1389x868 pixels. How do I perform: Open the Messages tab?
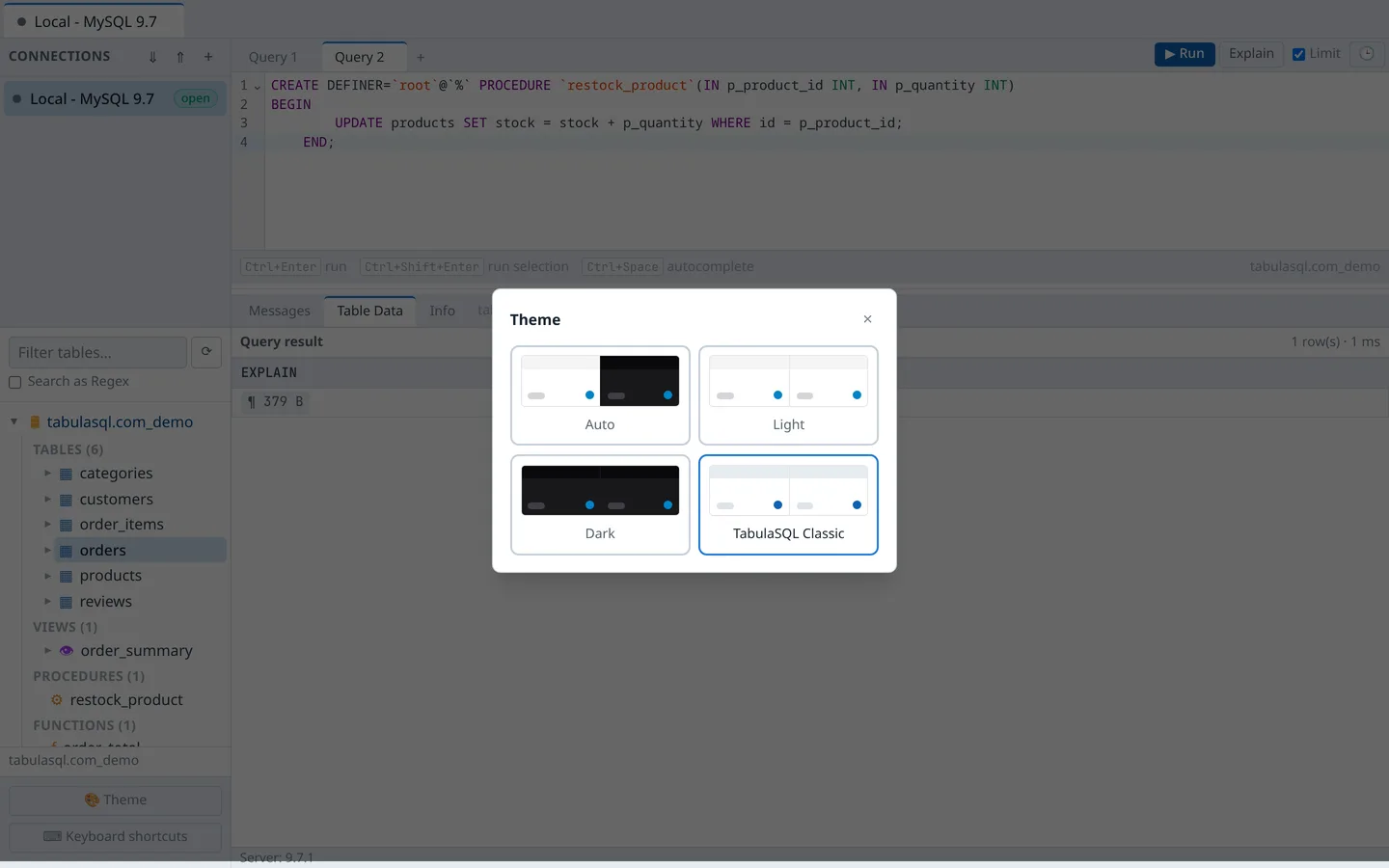click(x=280, y=311)
